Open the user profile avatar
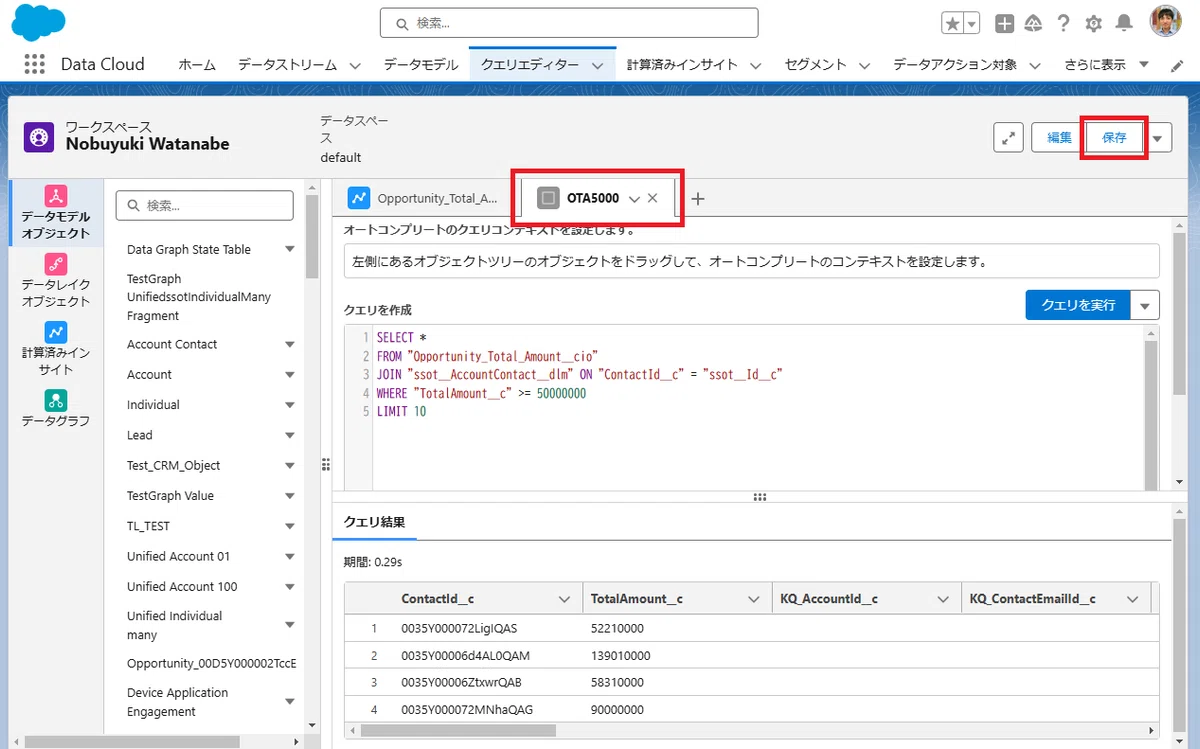This screenshot has width=1200, height=749. point(1166,22)
